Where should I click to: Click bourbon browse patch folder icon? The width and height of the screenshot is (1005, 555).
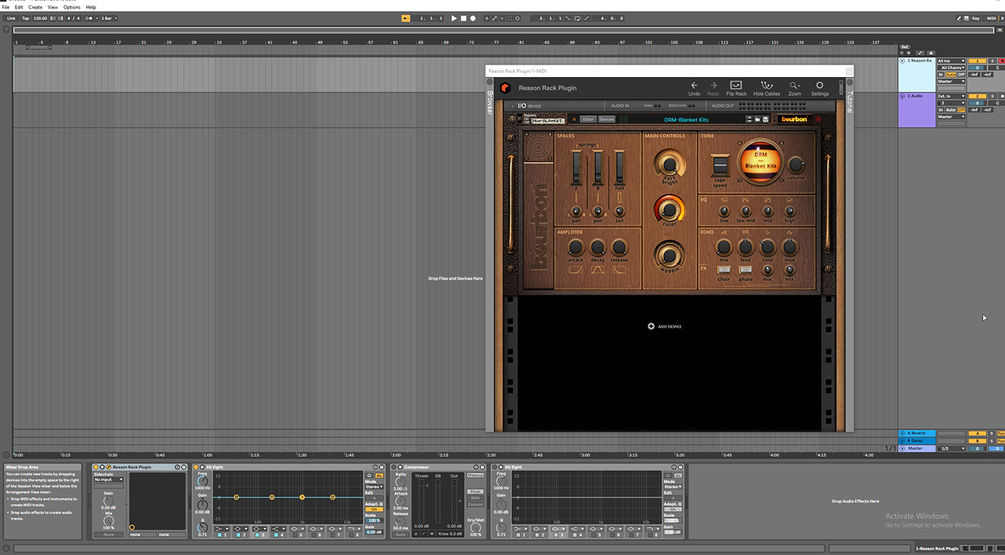pyautogui.click(x=758, y=119)
